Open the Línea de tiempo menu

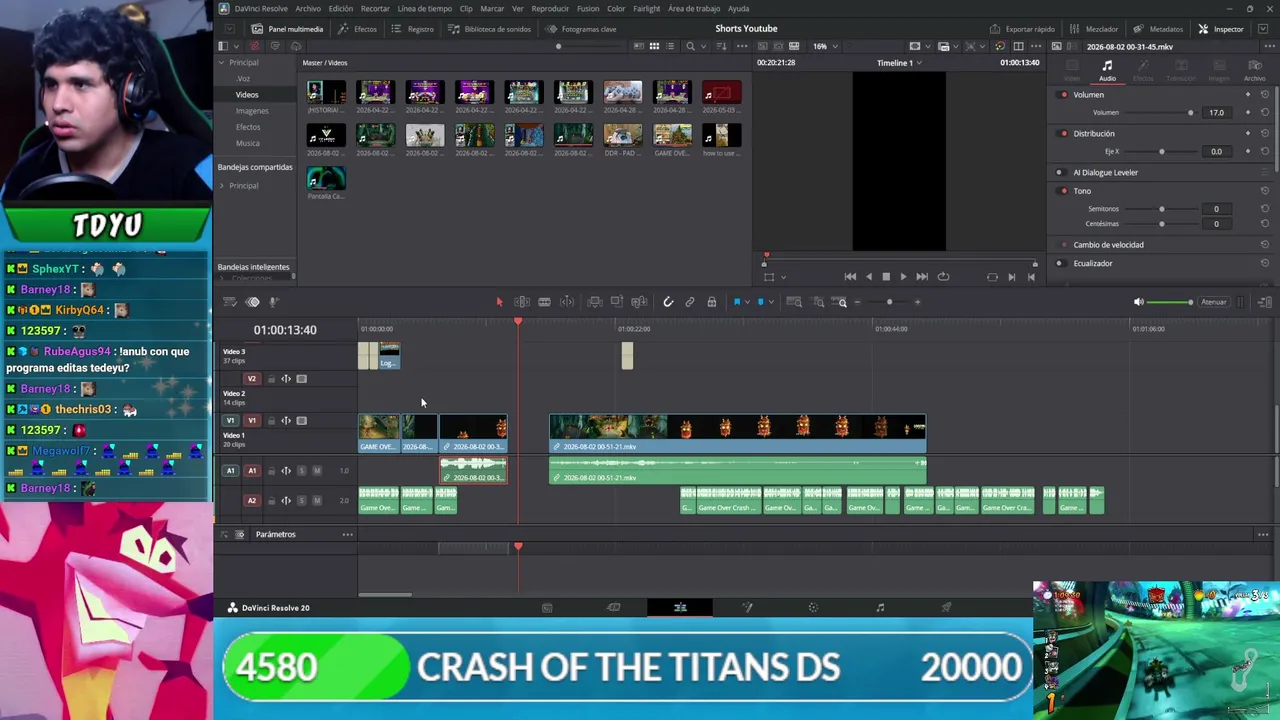click(425, 9)
